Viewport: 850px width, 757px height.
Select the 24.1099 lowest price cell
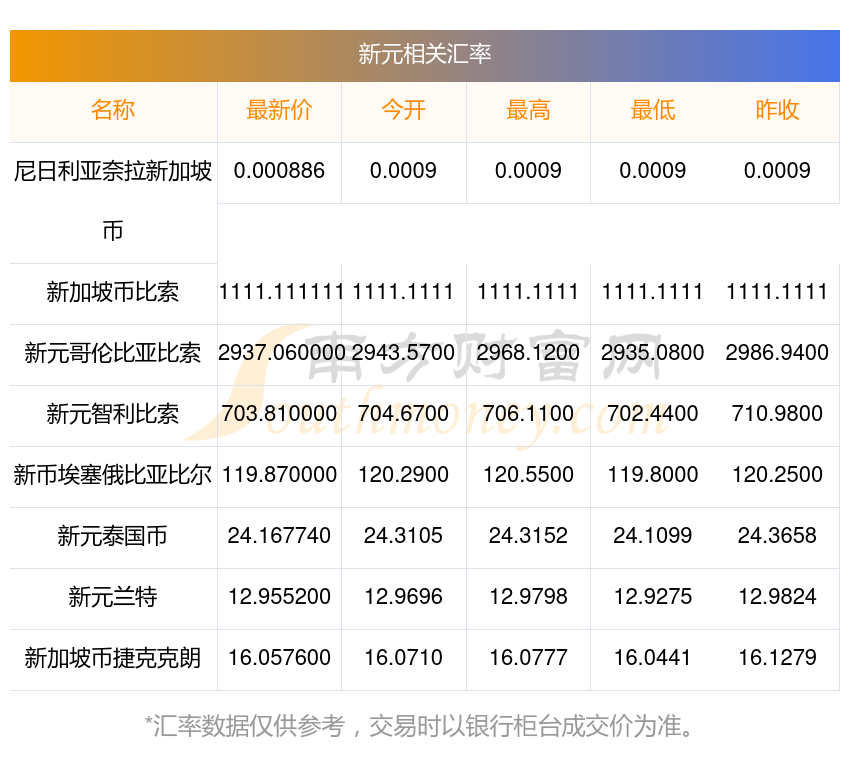(x=652, y=536)
